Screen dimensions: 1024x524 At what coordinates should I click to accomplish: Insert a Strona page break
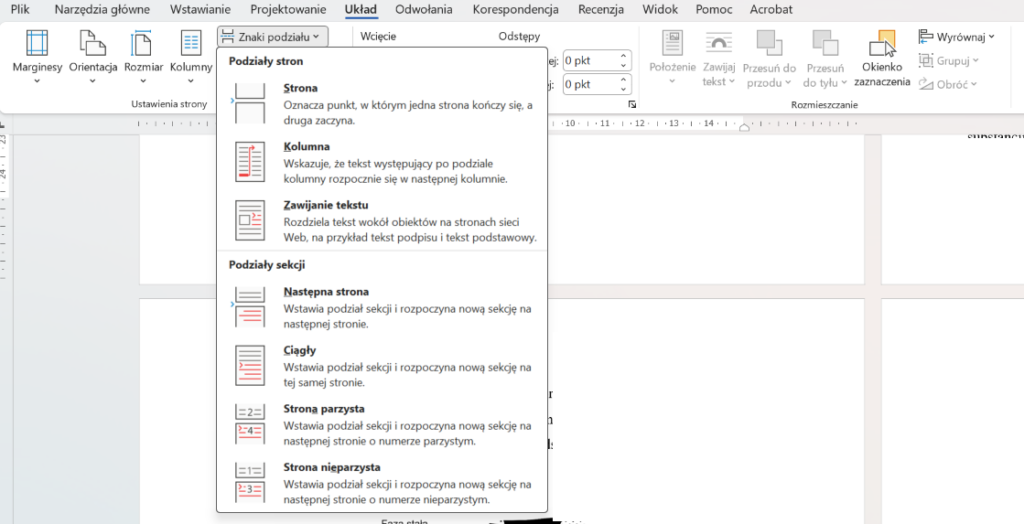pos(382,105)
